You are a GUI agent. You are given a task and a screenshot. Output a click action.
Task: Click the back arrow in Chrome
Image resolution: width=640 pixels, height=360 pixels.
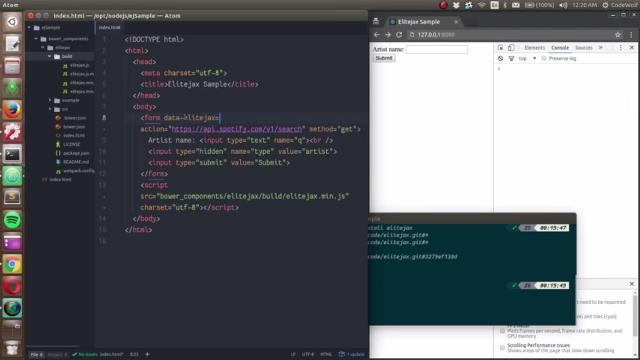tap(377, 35)
